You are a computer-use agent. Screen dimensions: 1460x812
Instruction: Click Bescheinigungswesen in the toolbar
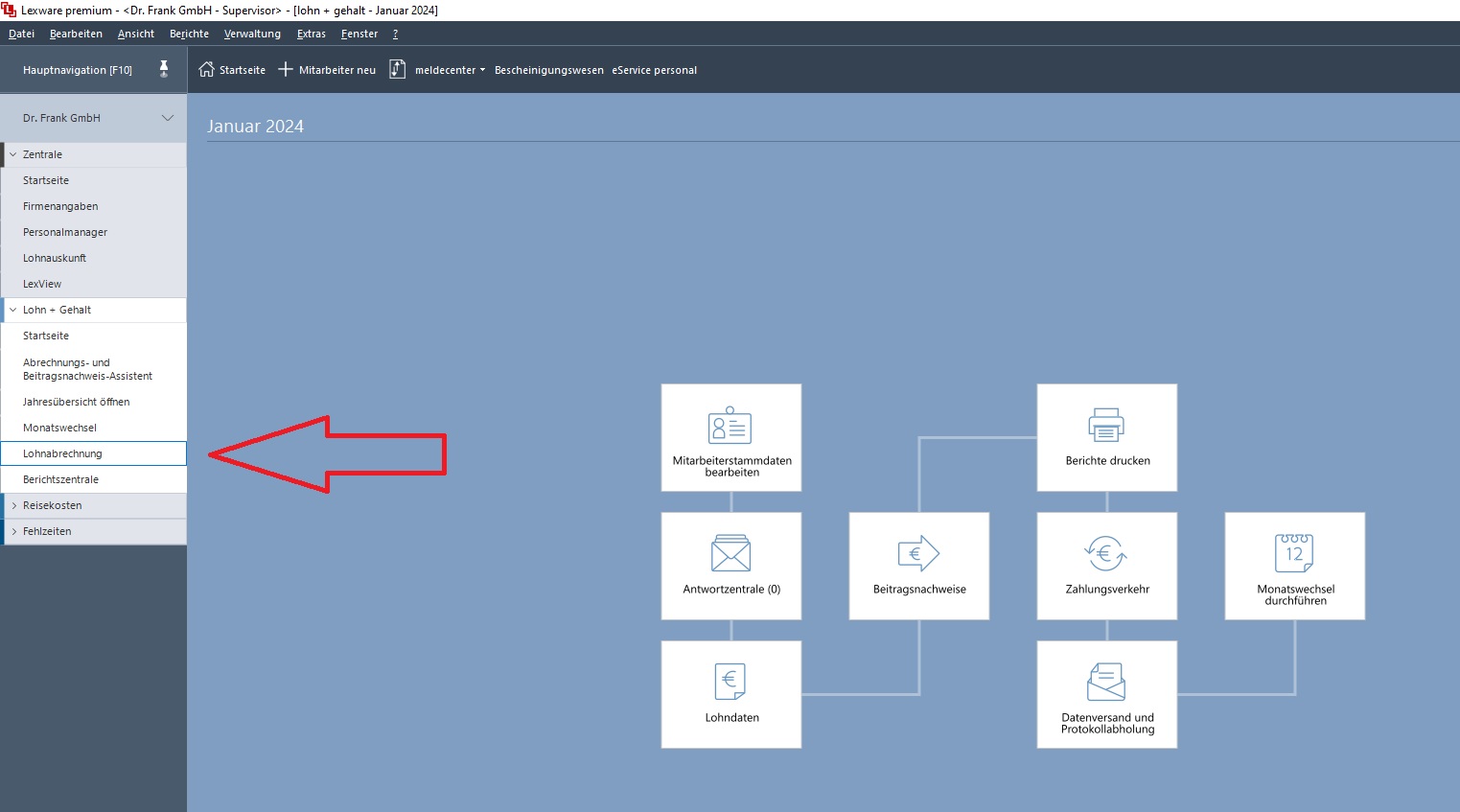click(x=549, y=70)
